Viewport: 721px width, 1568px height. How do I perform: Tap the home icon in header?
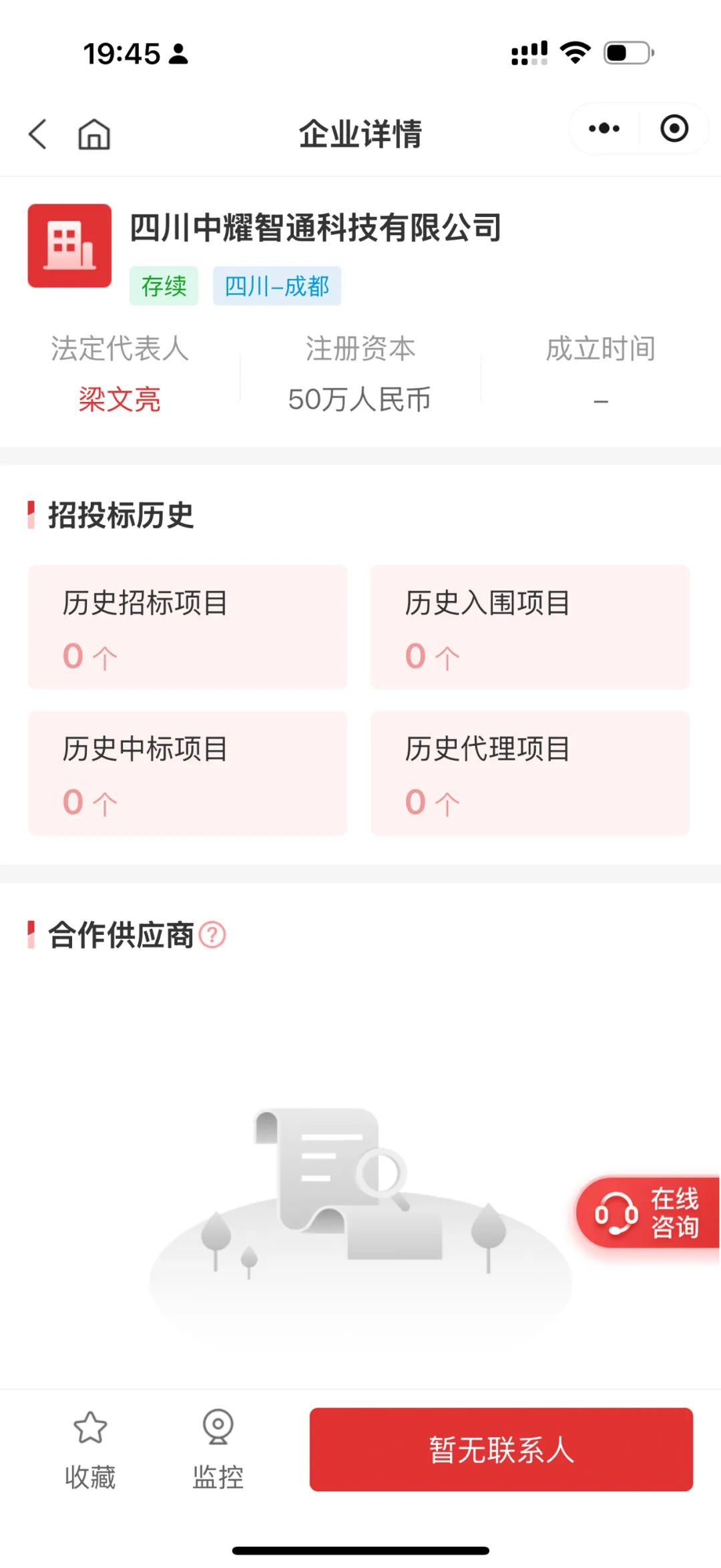tap(94, 134)
